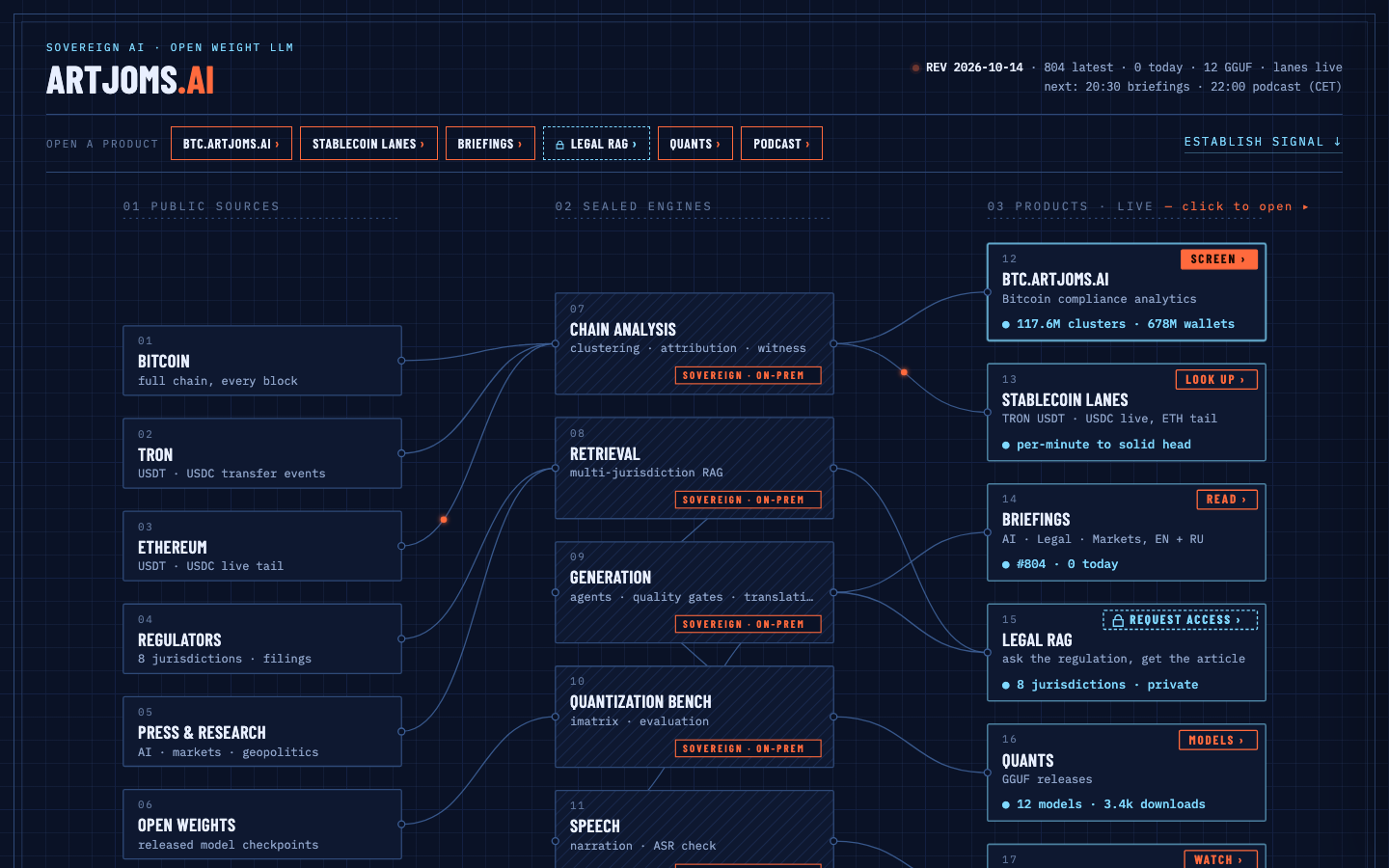Screen dimensions: 1389x868
Task: Click 'REV 2026-10-14' revision text
Action: click(974, 68)
